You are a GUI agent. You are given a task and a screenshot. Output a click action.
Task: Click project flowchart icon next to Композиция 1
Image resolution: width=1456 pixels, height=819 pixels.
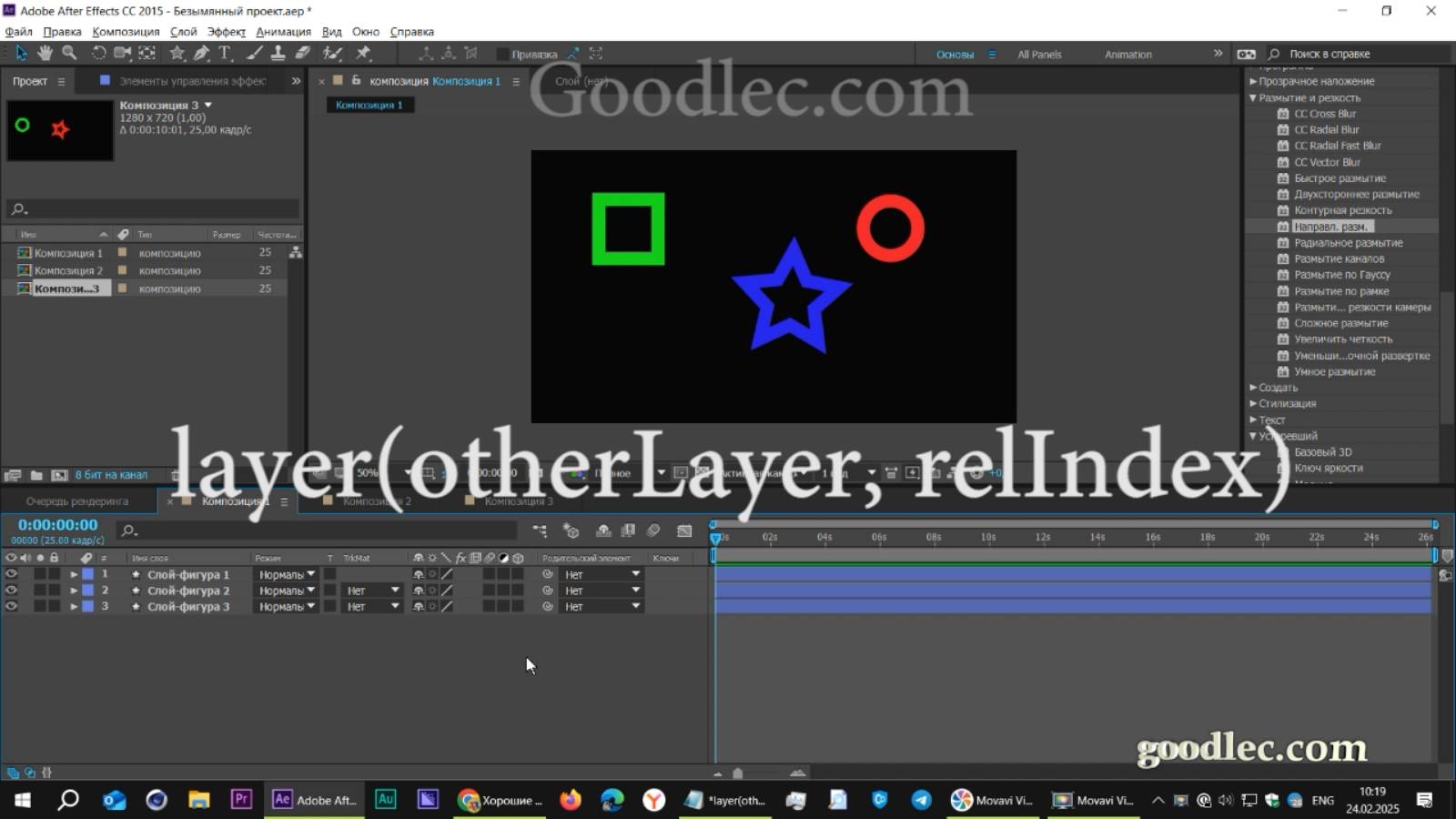coord(296,253)
